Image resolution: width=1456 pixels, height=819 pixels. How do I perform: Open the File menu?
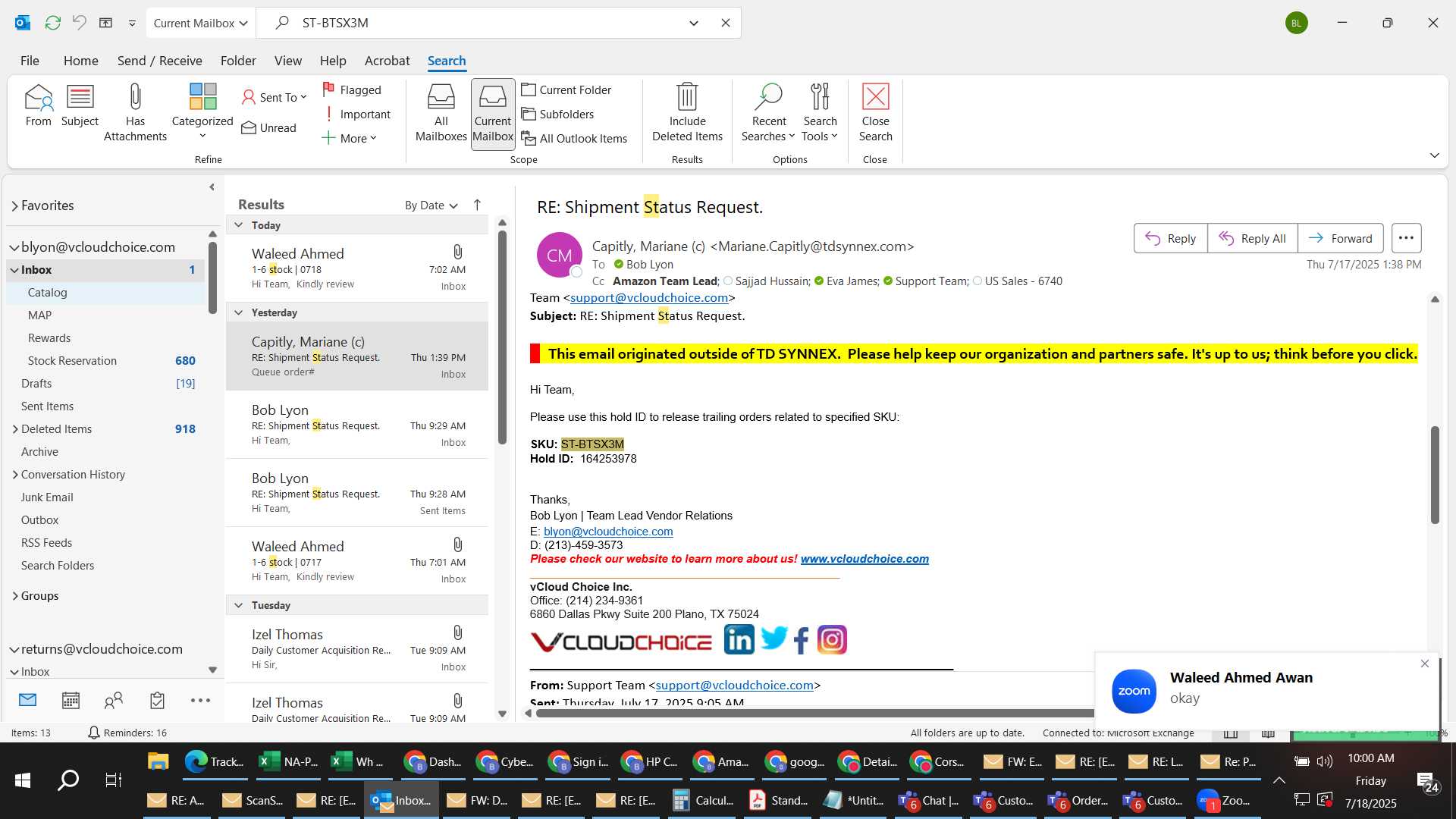(30, 61)
